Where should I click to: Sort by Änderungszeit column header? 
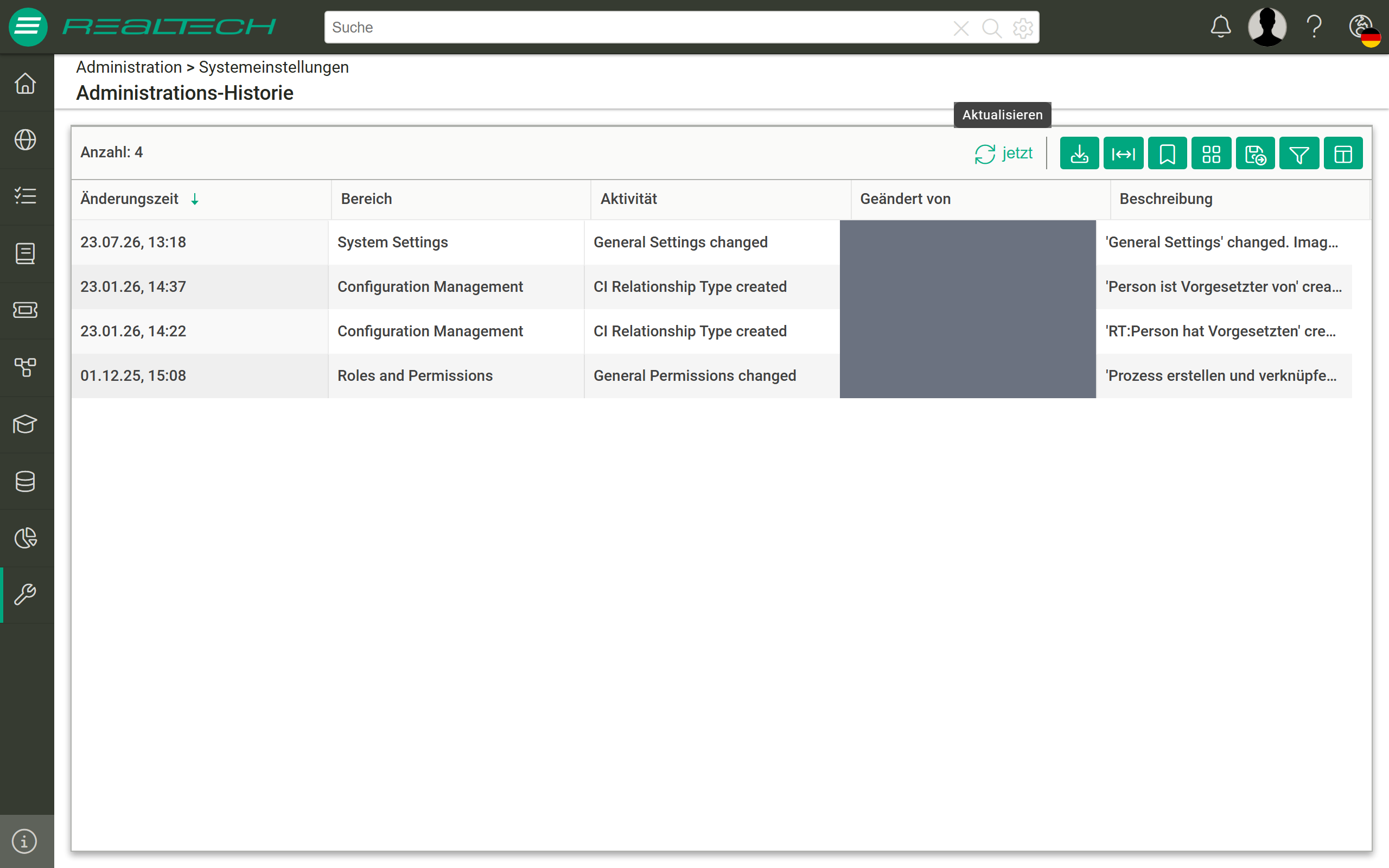[x=201, y=199]
